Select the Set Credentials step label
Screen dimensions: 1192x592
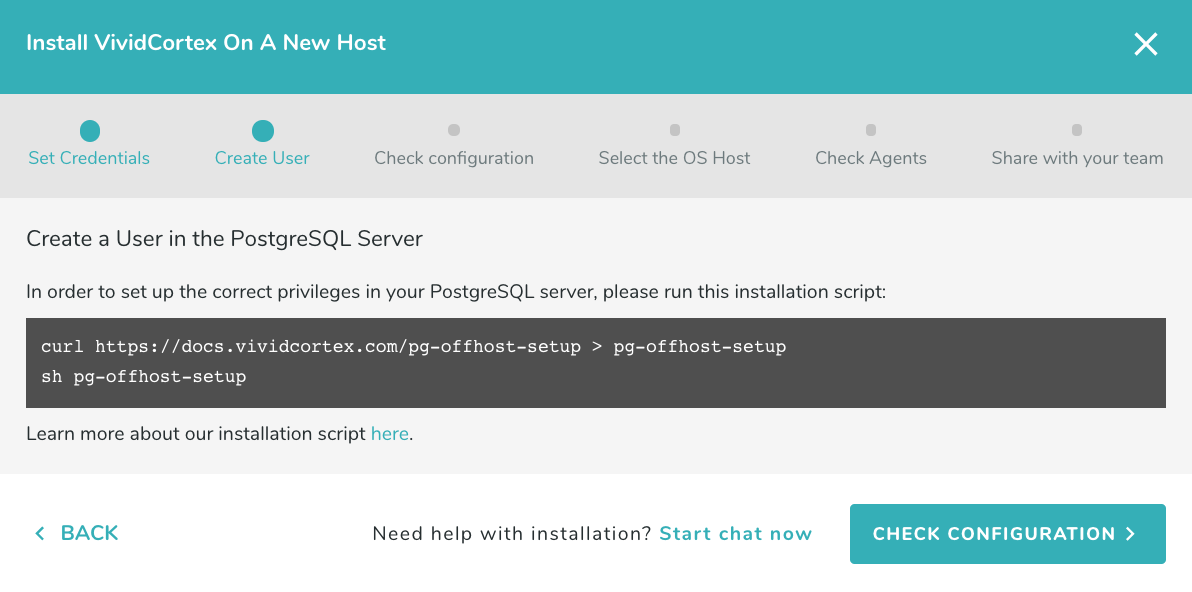point(89,158)
